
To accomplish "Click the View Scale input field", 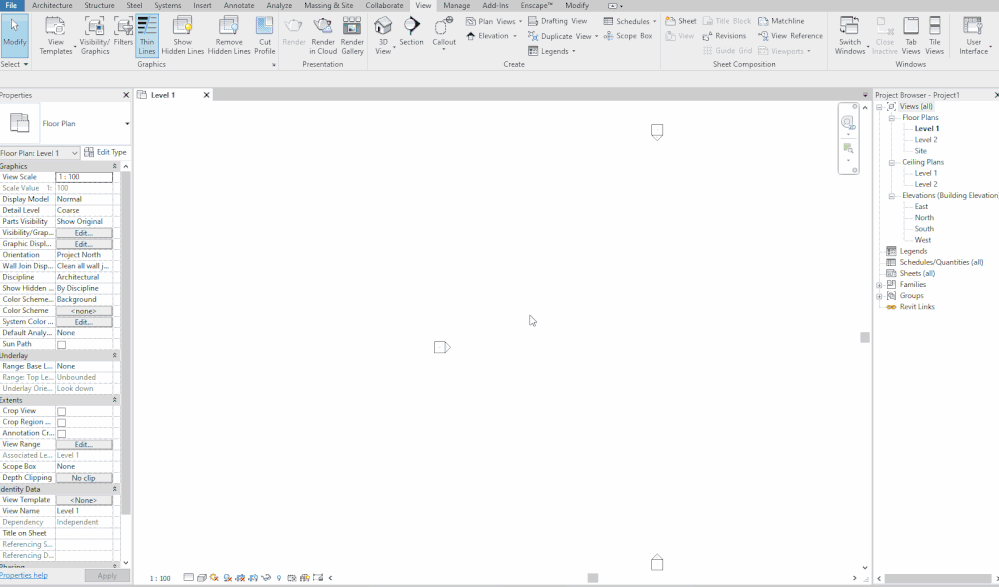I will tap(84, 177).
